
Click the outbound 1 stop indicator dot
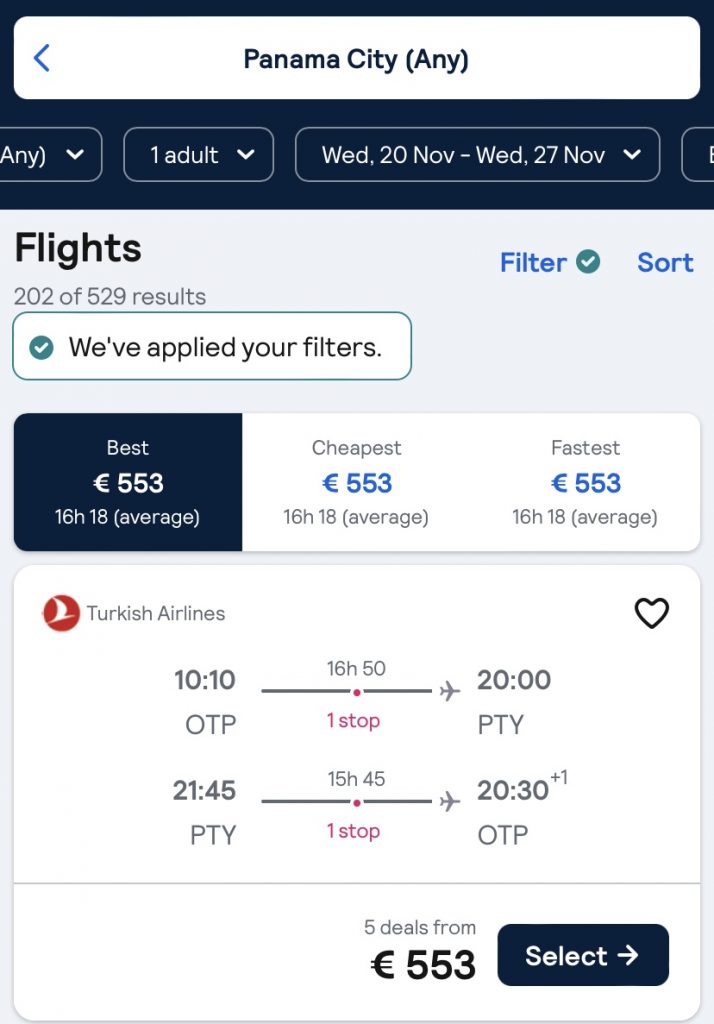(x=356, y=692)
